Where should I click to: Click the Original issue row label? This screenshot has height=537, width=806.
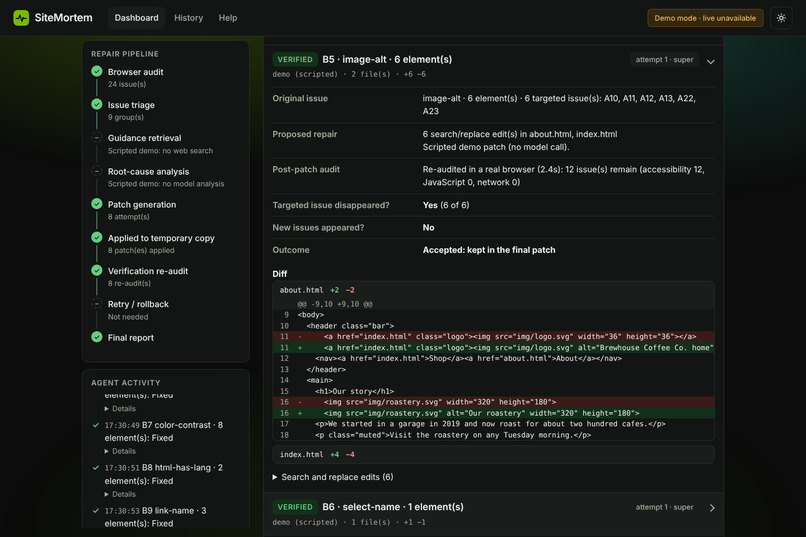click(300, 98)
